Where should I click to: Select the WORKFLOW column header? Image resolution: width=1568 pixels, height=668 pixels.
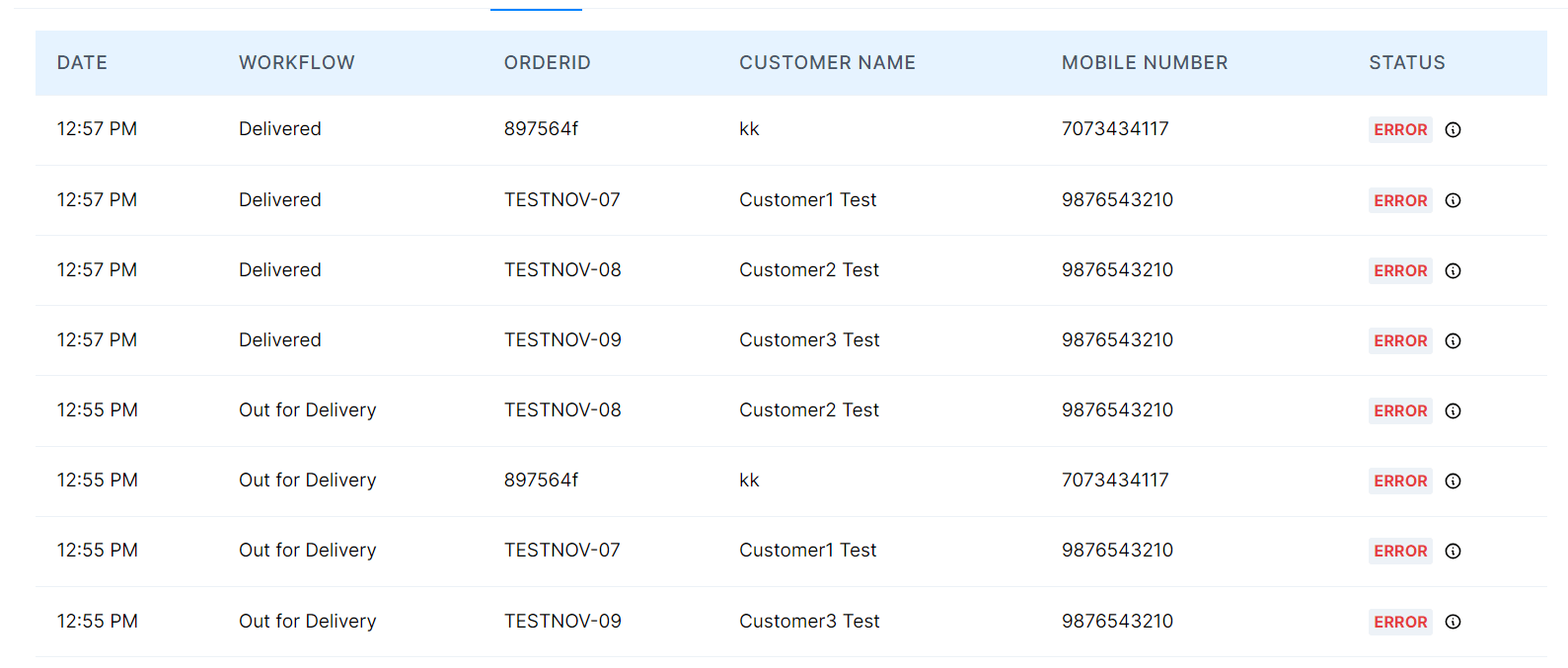click(x=297, y=63)
